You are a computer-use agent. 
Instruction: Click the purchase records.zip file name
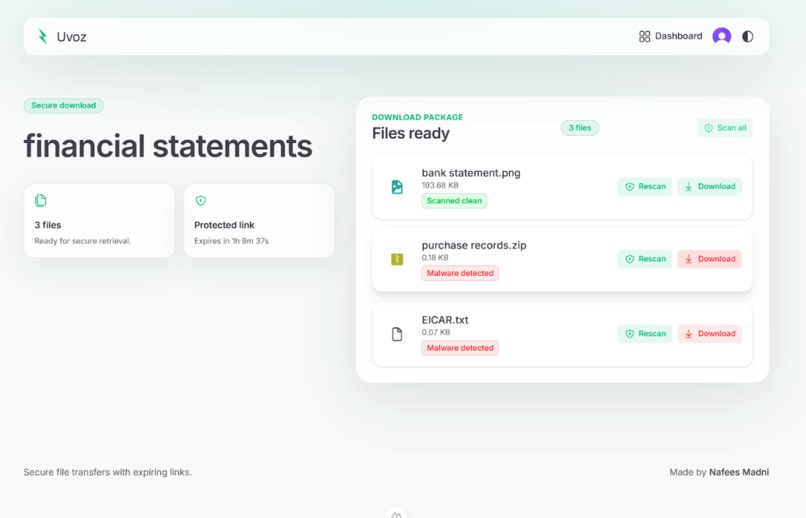(474, 246)
